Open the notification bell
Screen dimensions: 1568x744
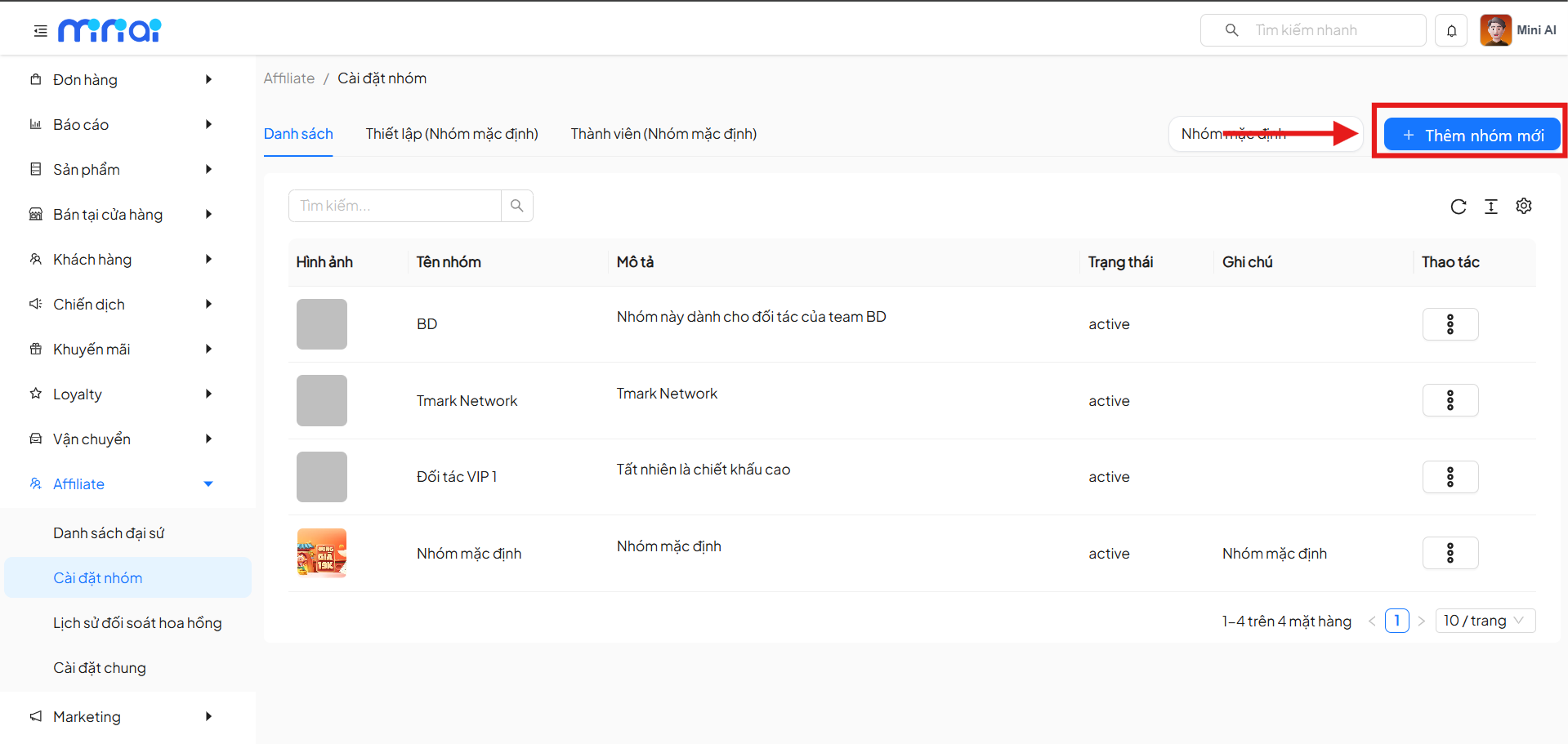pyautogui.click(x=1451, y=31)
